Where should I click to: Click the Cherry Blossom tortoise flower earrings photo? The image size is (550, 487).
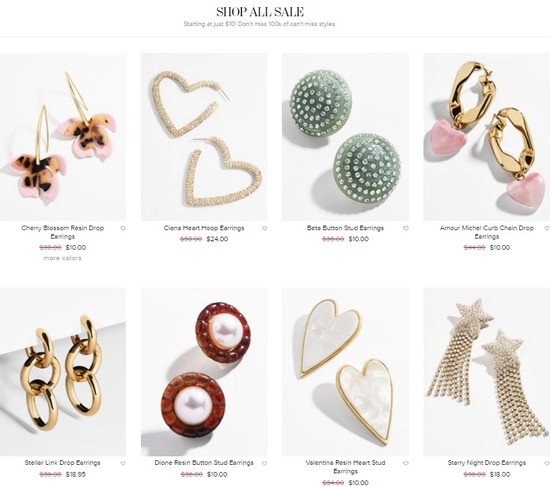point(63,137)
